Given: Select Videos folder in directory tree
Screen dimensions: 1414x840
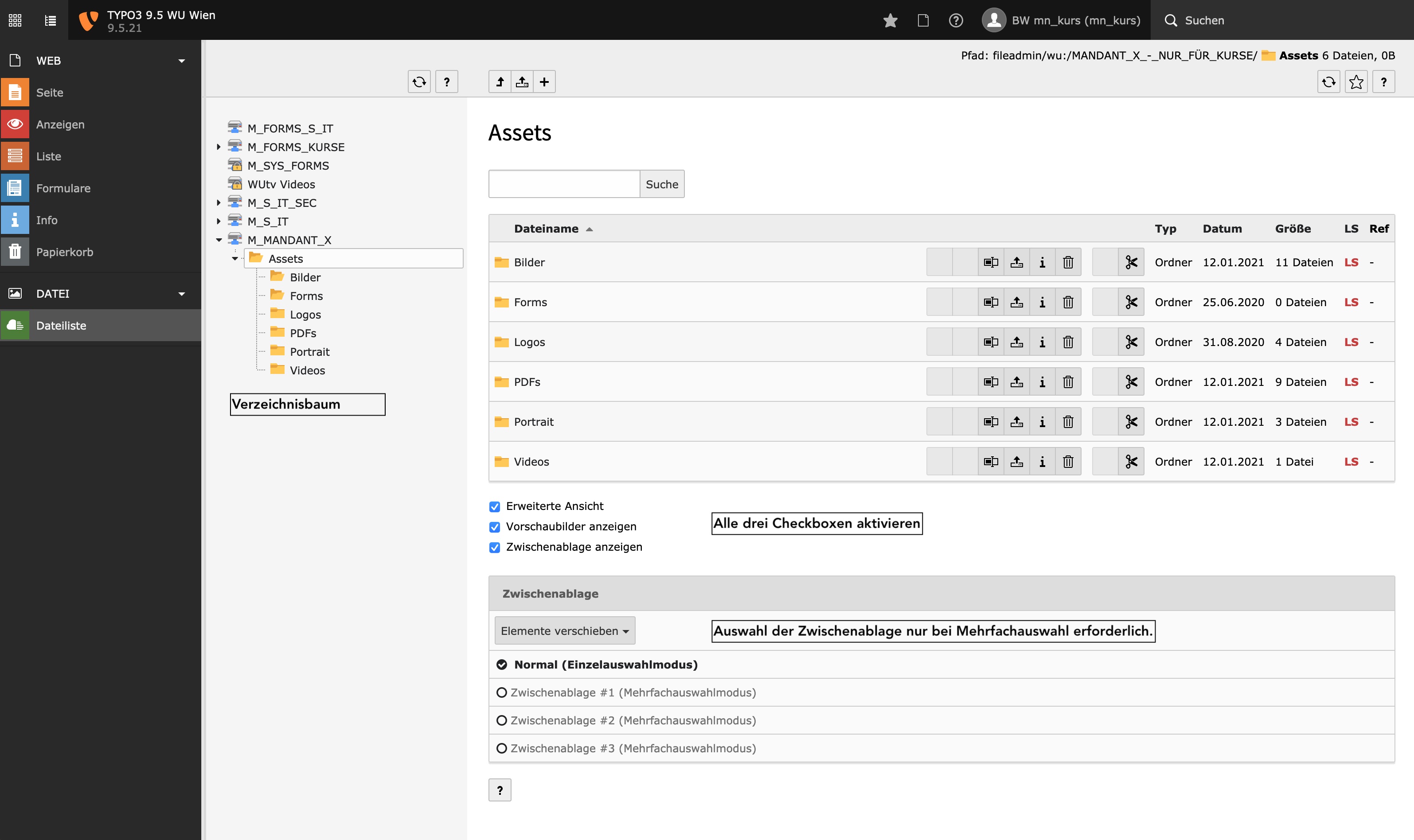Looking at the screenshot, I should [307, 370].
